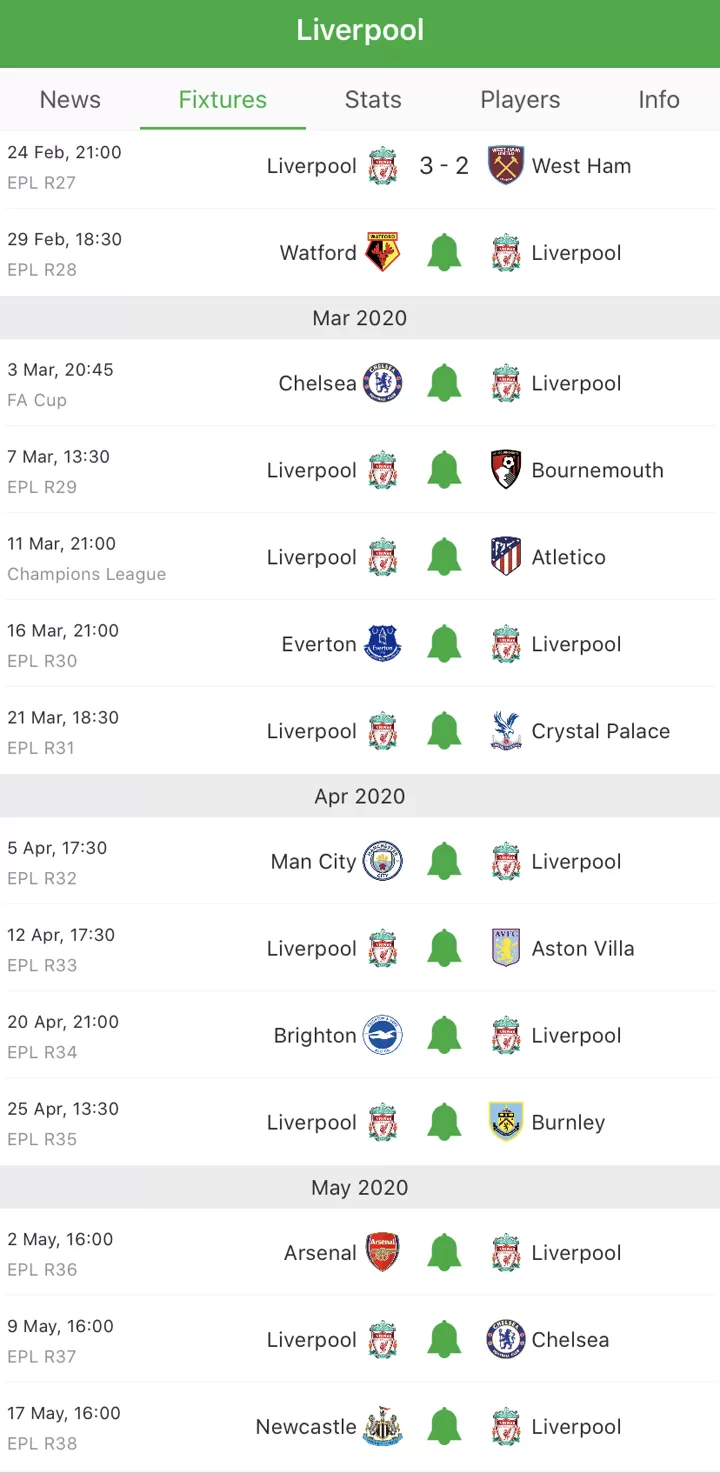Viewport: 720px width, 1473px height.
Task: Open the Stats tab
Action: click(373, 100)
